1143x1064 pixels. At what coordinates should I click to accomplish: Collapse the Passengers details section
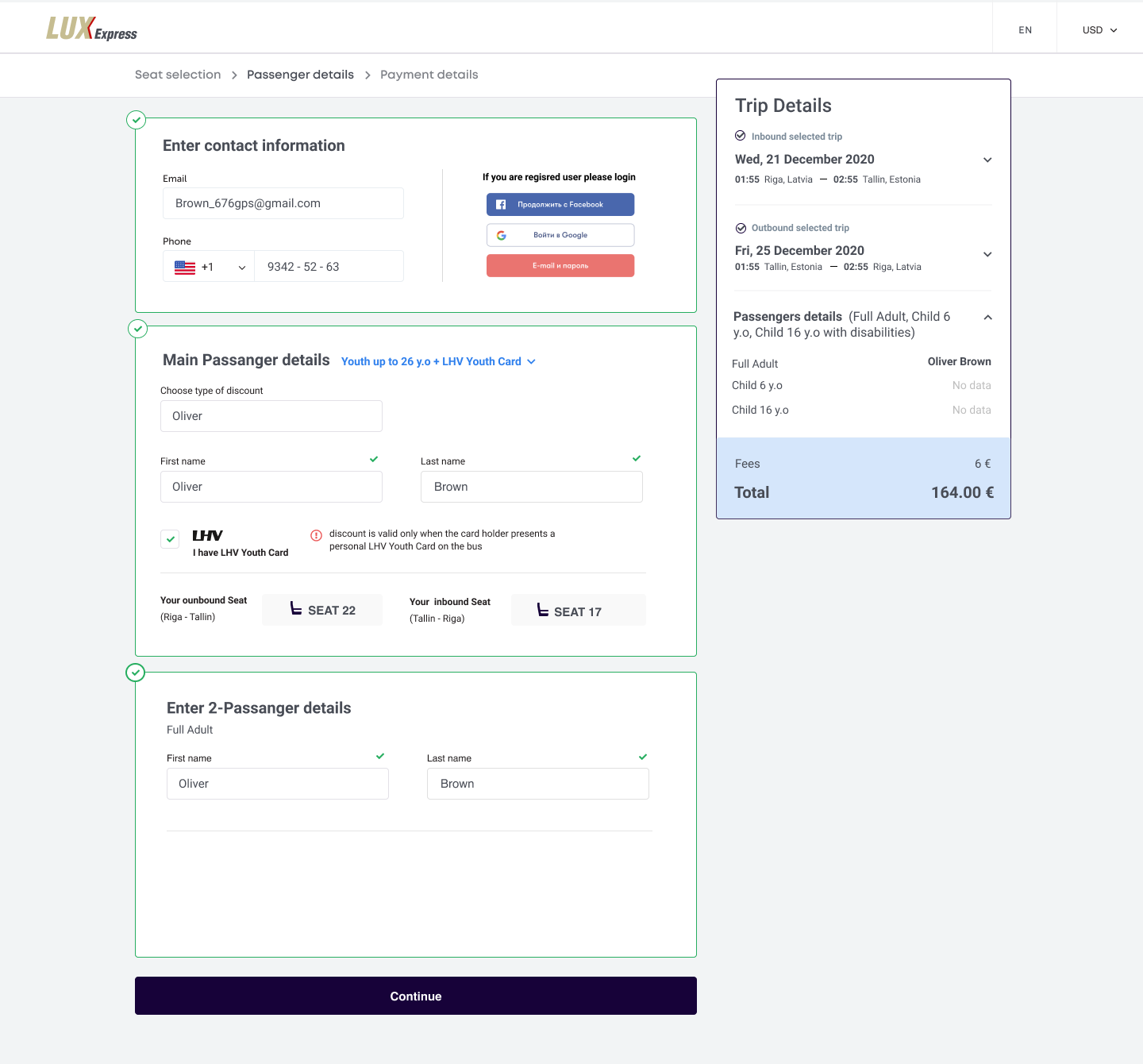point(988,317)
